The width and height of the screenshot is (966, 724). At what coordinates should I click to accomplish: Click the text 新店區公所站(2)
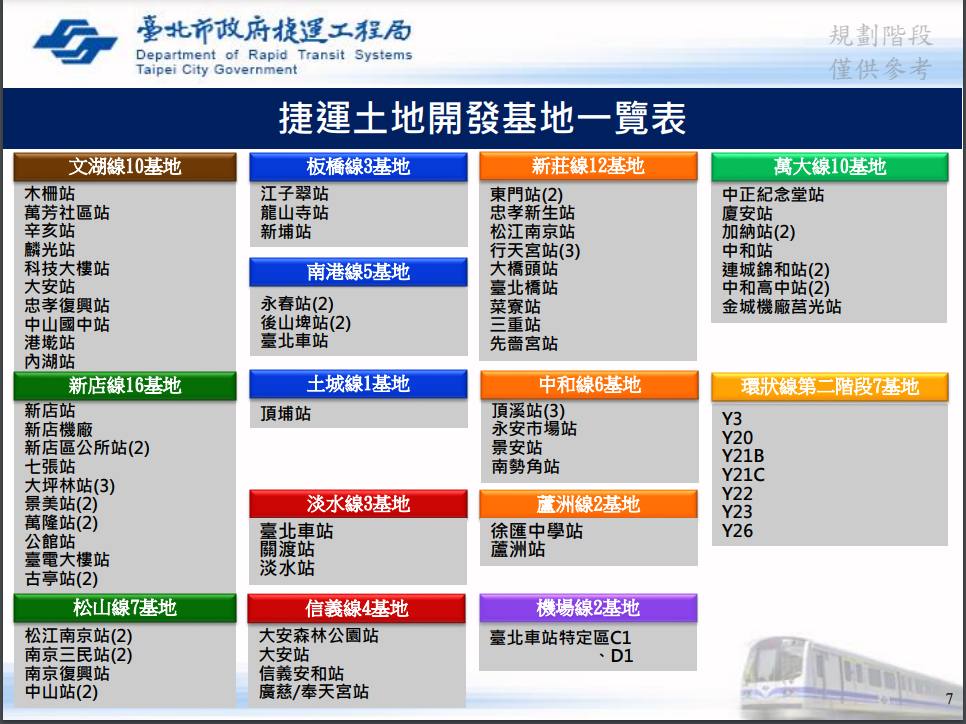87,448
